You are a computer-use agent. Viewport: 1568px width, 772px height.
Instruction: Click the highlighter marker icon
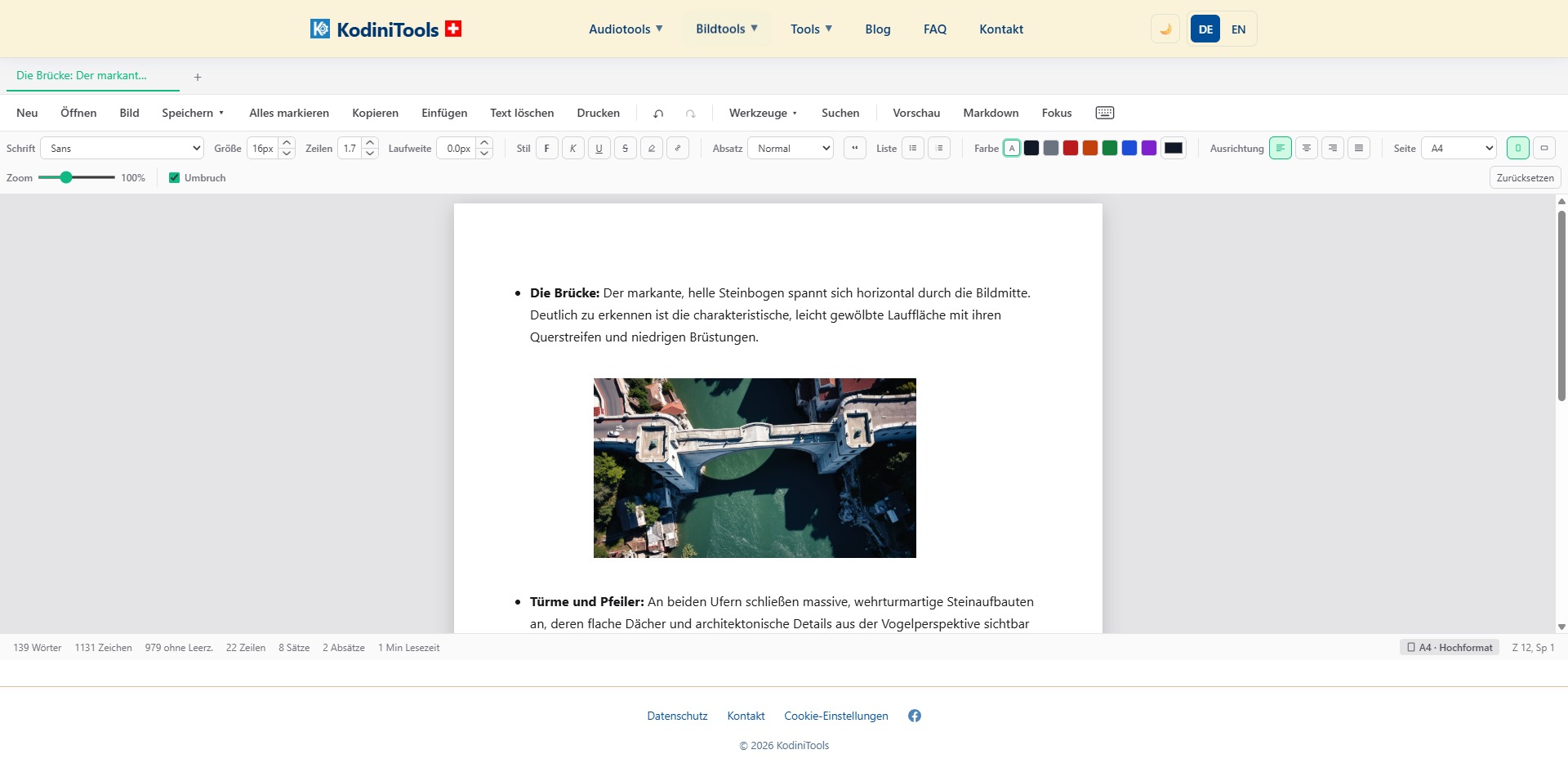tap(651, 148)
